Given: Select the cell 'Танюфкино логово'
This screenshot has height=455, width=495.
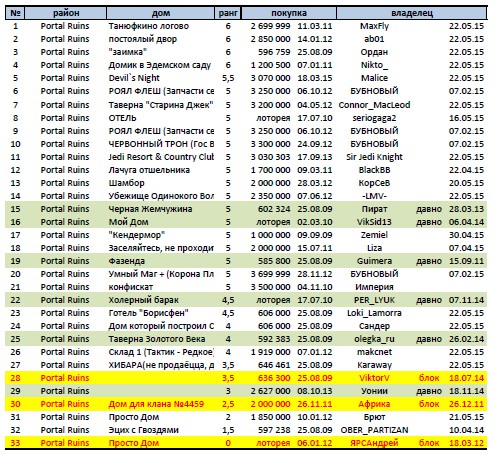Looking at the screenshot, I should pyautogui.click(x=149, y=26).
